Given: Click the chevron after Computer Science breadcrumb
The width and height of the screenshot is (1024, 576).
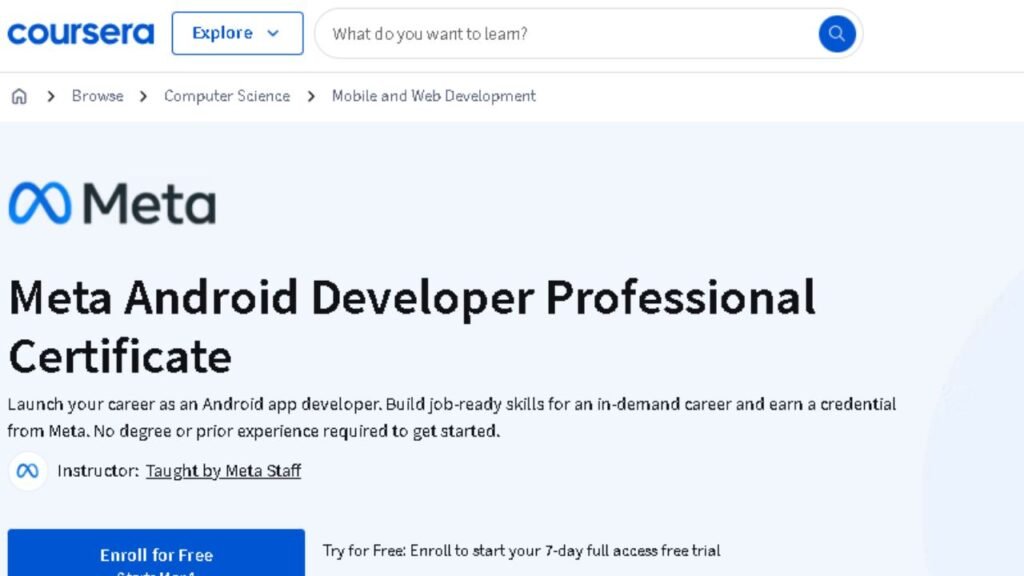Looking at the screenshot, I should pos(311,97).
